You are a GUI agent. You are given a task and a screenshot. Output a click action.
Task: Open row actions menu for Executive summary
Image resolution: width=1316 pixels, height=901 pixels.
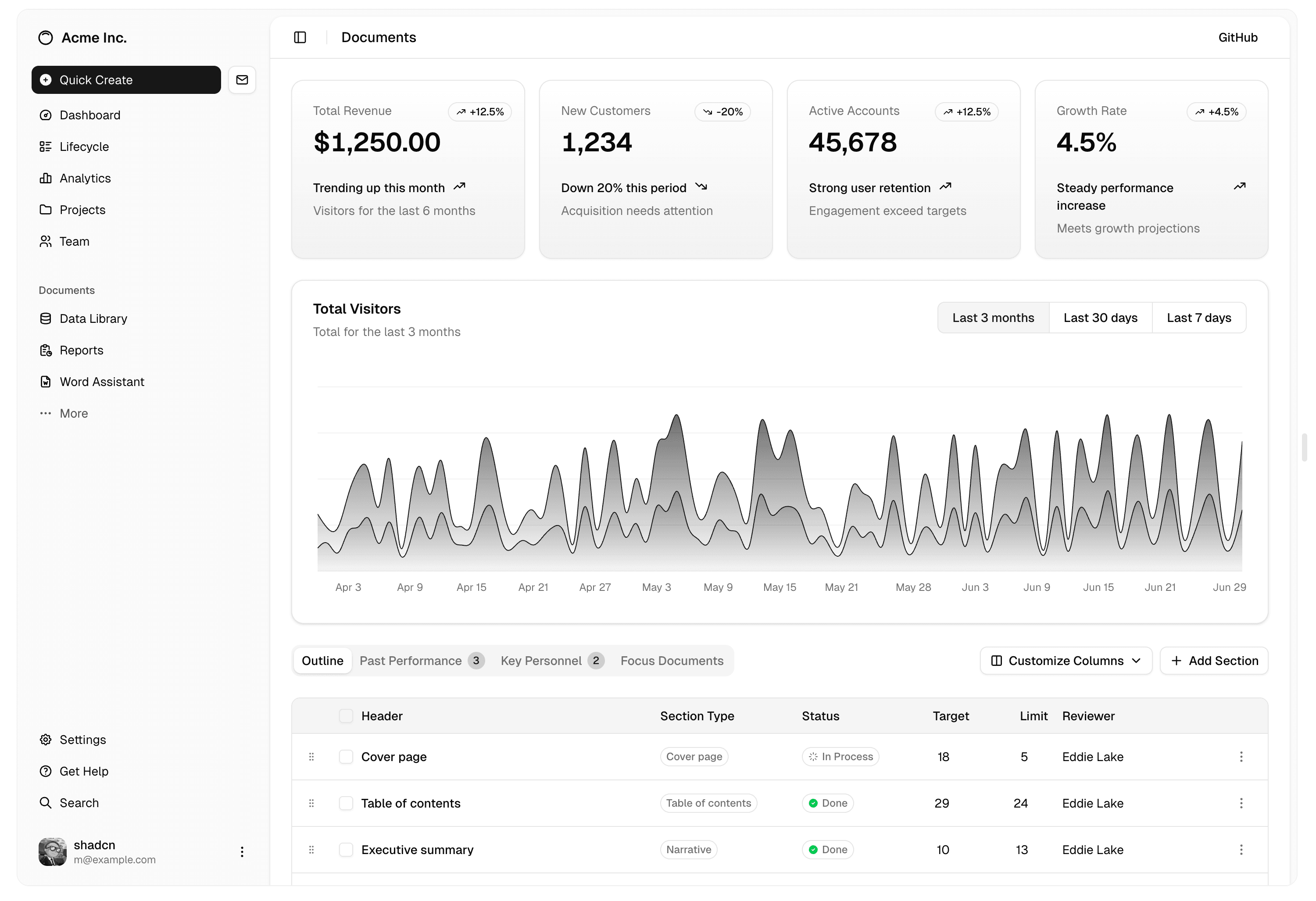(x=1241, y=850)
